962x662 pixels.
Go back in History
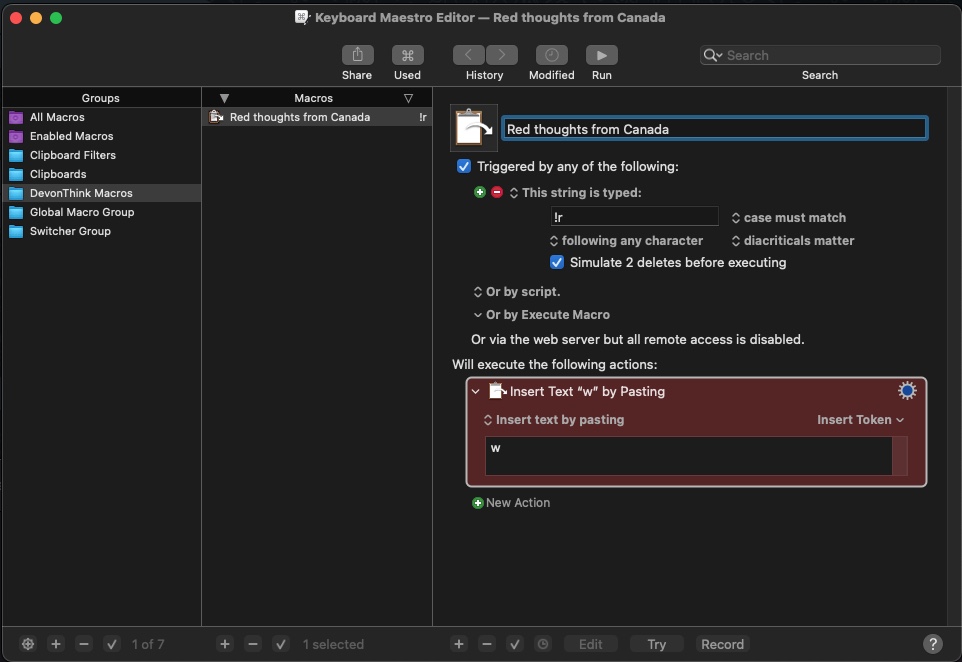(x=469, y=55)
